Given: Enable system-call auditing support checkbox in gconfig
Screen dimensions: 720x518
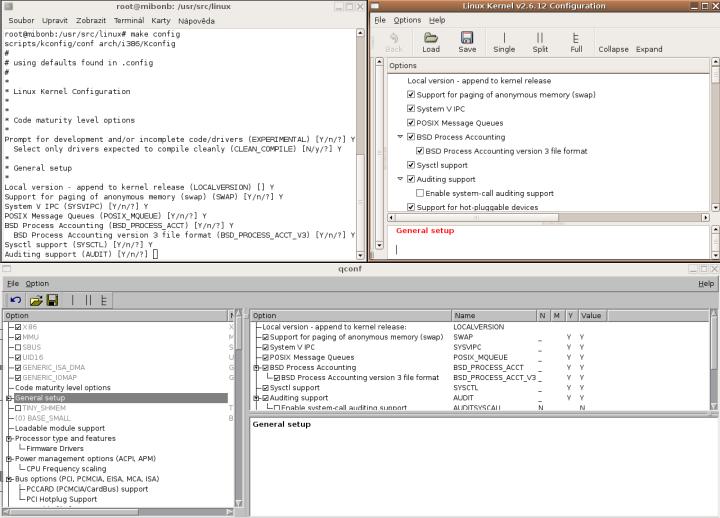Looking at the screenshot, I should [420, 193].
